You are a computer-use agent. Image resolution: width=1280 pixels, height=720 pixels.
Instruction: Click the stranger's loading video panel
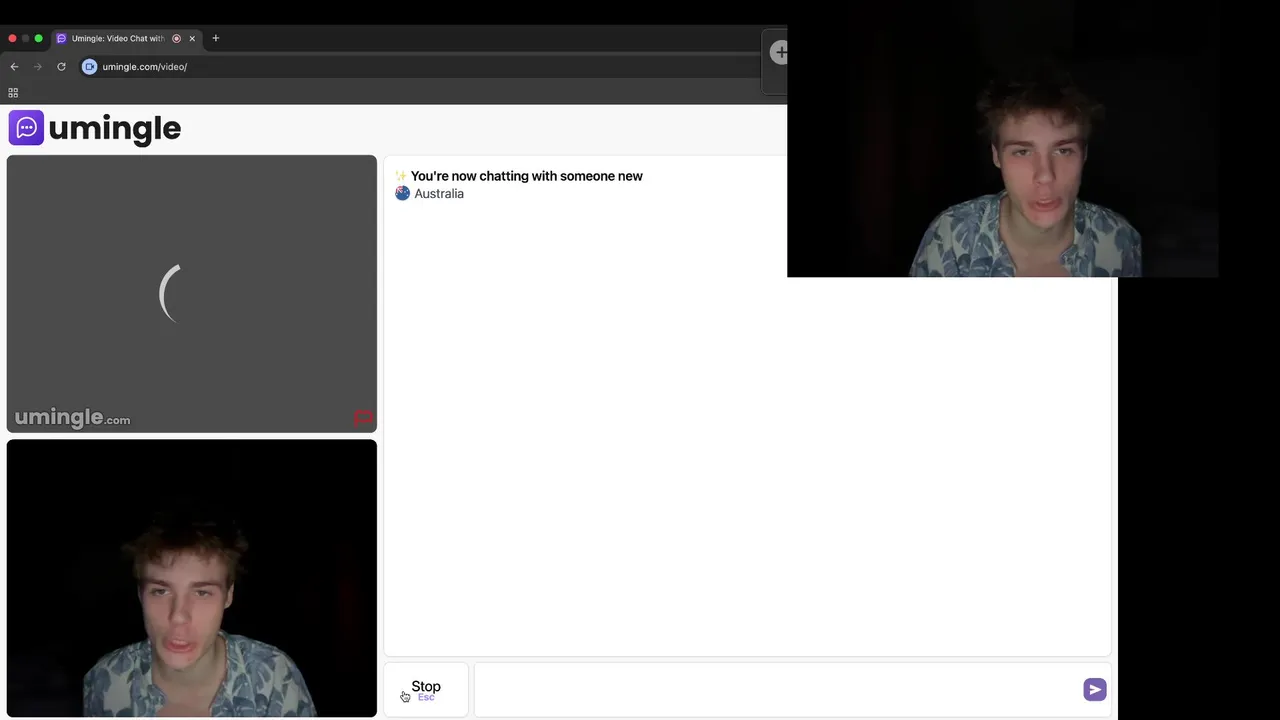tap(192, 294)
